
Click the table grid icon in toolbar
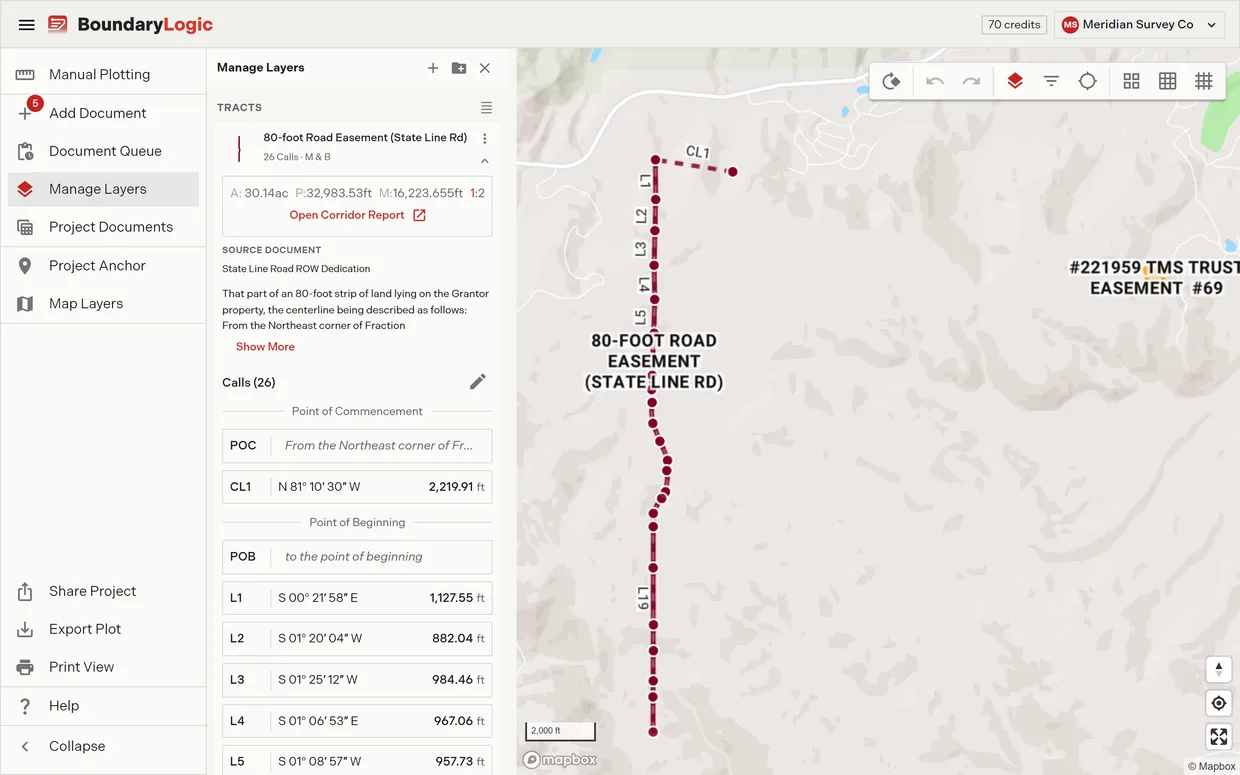click(x=1167, y=81)
